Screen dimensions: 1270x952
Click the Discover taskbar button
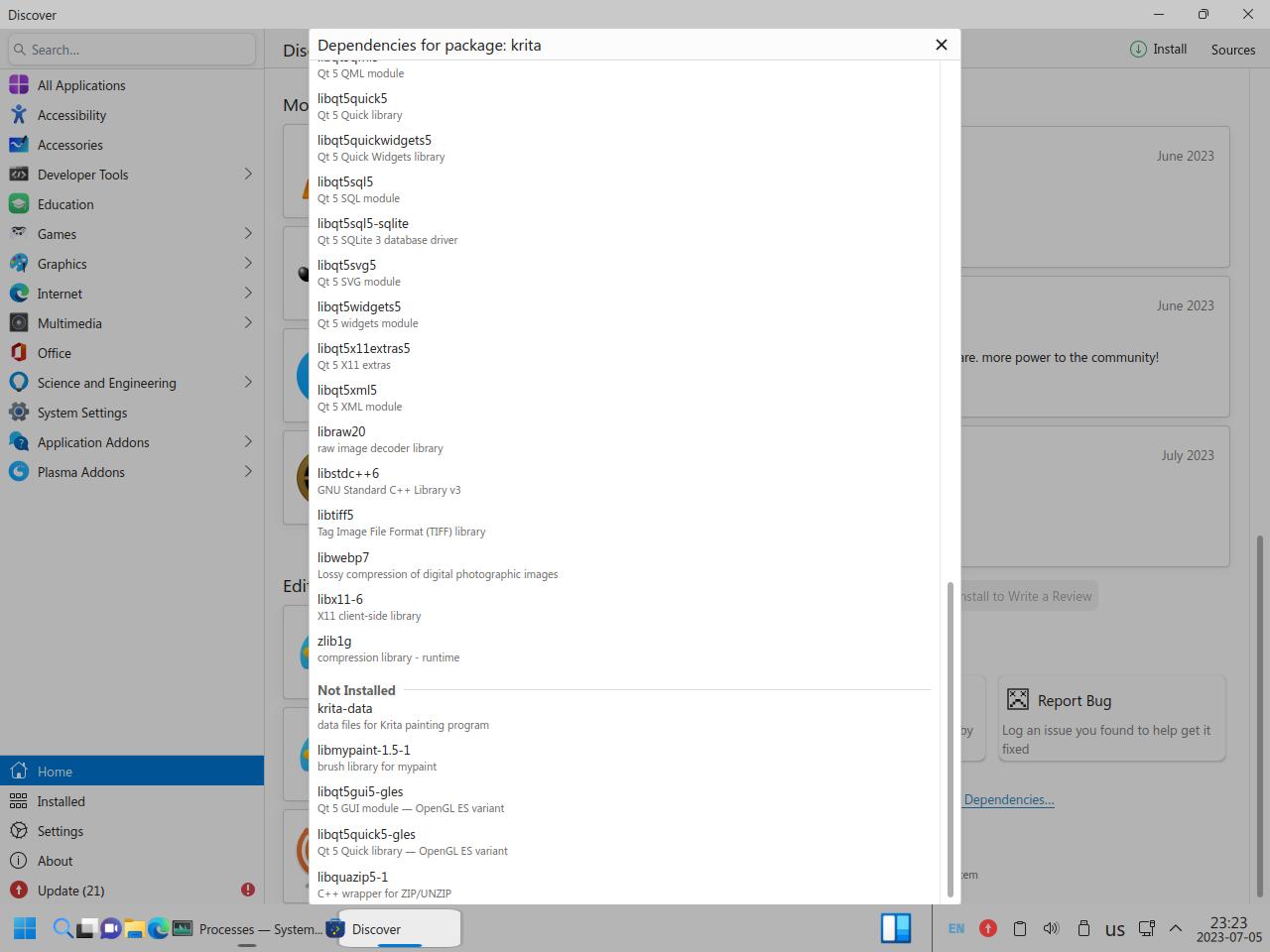[x=393, y=929]
